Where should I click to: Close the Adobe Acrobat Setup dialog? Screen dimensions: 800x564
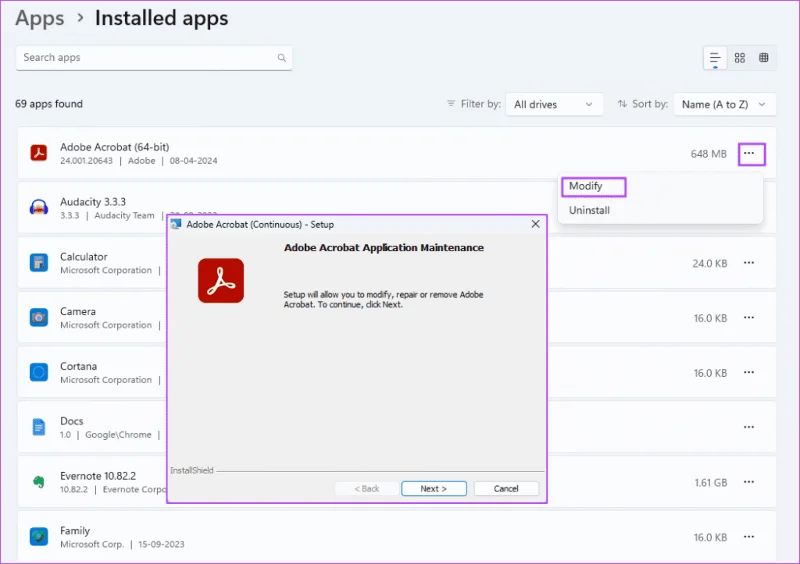pos(535,224)
